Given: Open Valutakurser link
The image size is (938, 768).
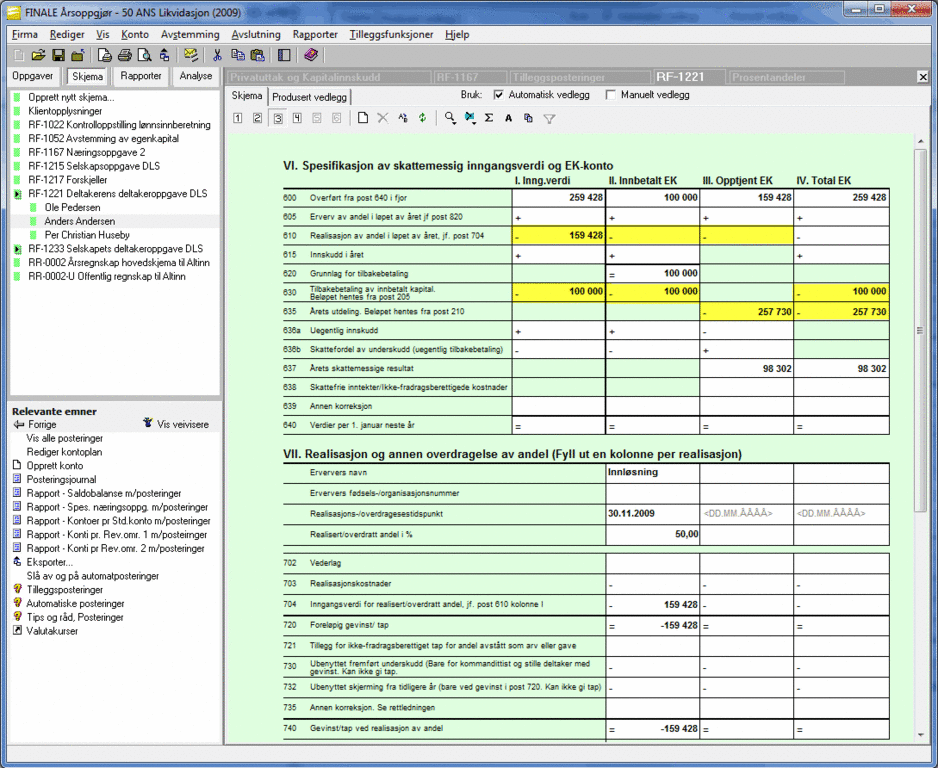Looking at the screenshot, I should 52,631.
